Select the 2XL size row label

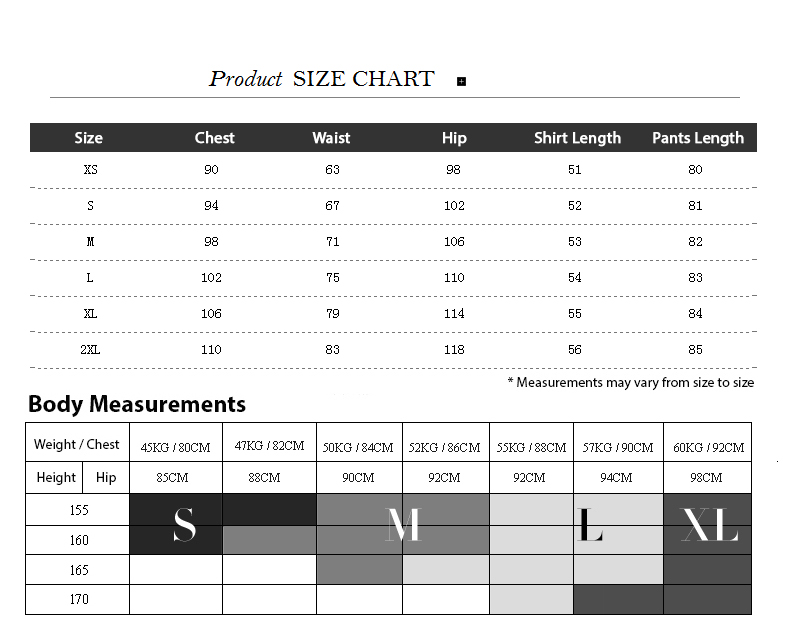click(x=90, y=350)
